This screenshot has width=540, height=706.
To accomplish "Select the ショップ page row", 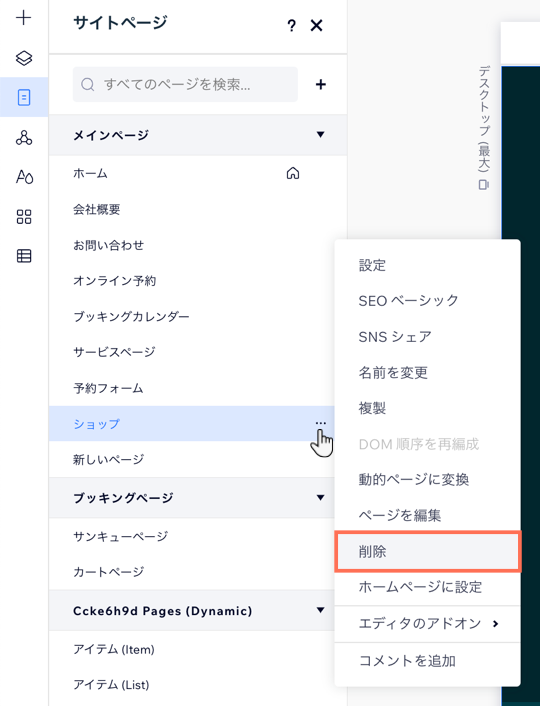I will (191, 424).
